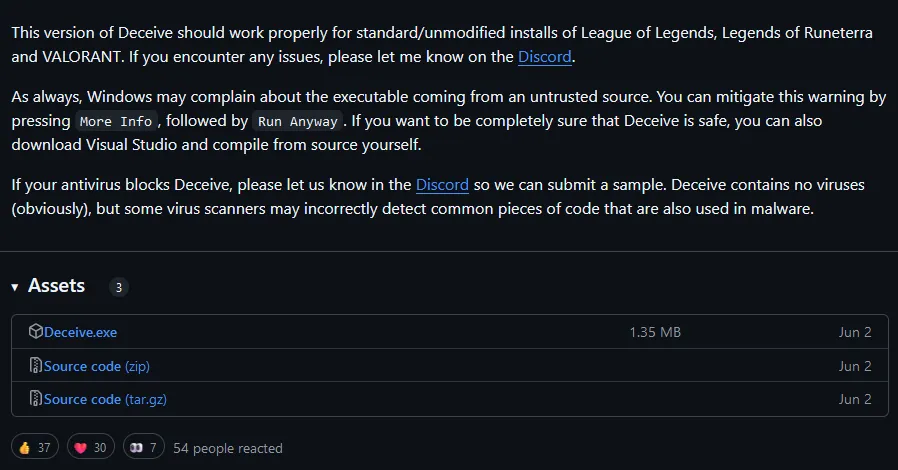The height and width of the screenshot is (470, 898).
Task: Download the Deceive.exe file
Action: click(80, 332)
